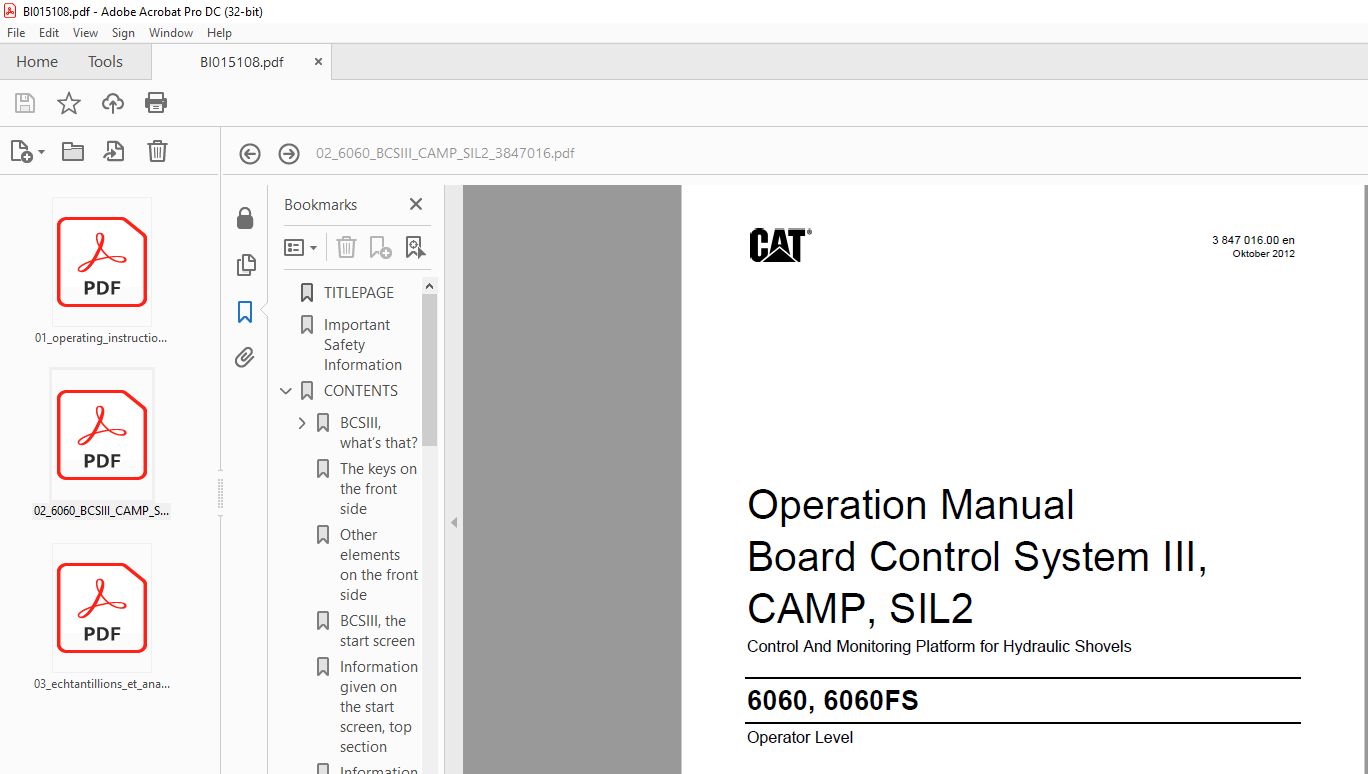Open the Attachments paperclip panel

245,357
